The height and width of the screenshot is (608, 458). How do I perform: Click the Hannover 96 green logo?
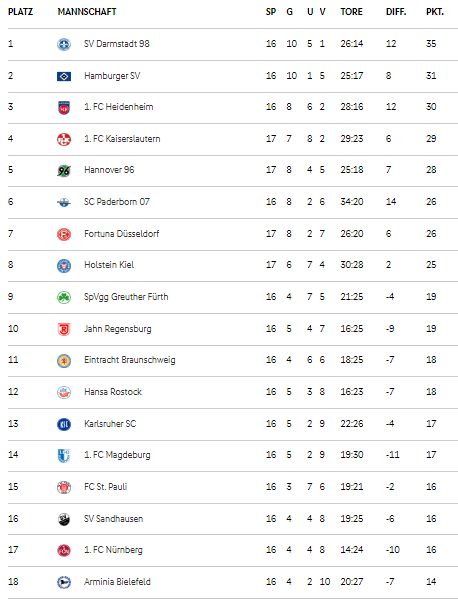pyautogui.click(x=64, y=170)
